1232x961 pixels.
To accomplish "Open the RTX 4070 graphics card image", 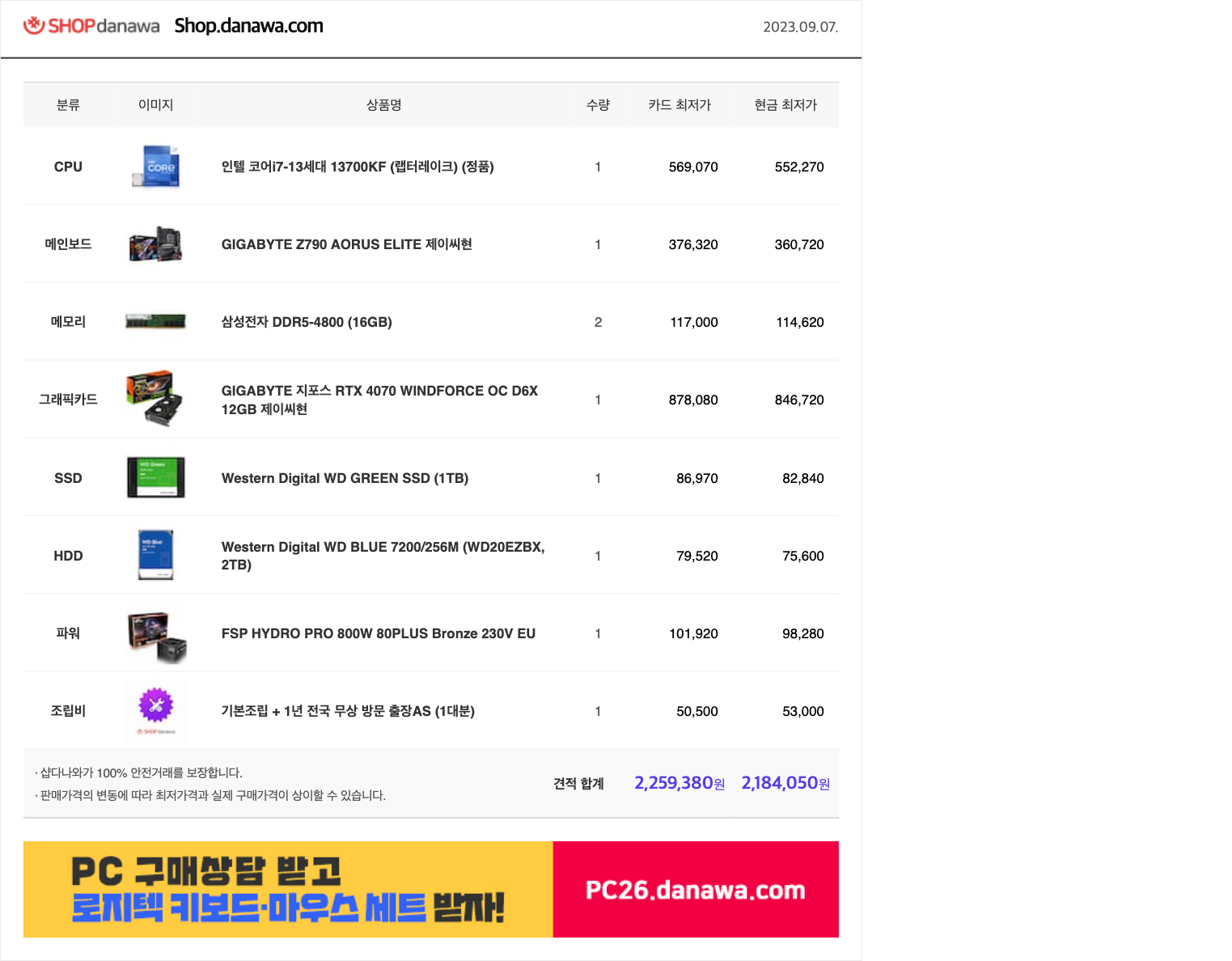I will [155, 399].
